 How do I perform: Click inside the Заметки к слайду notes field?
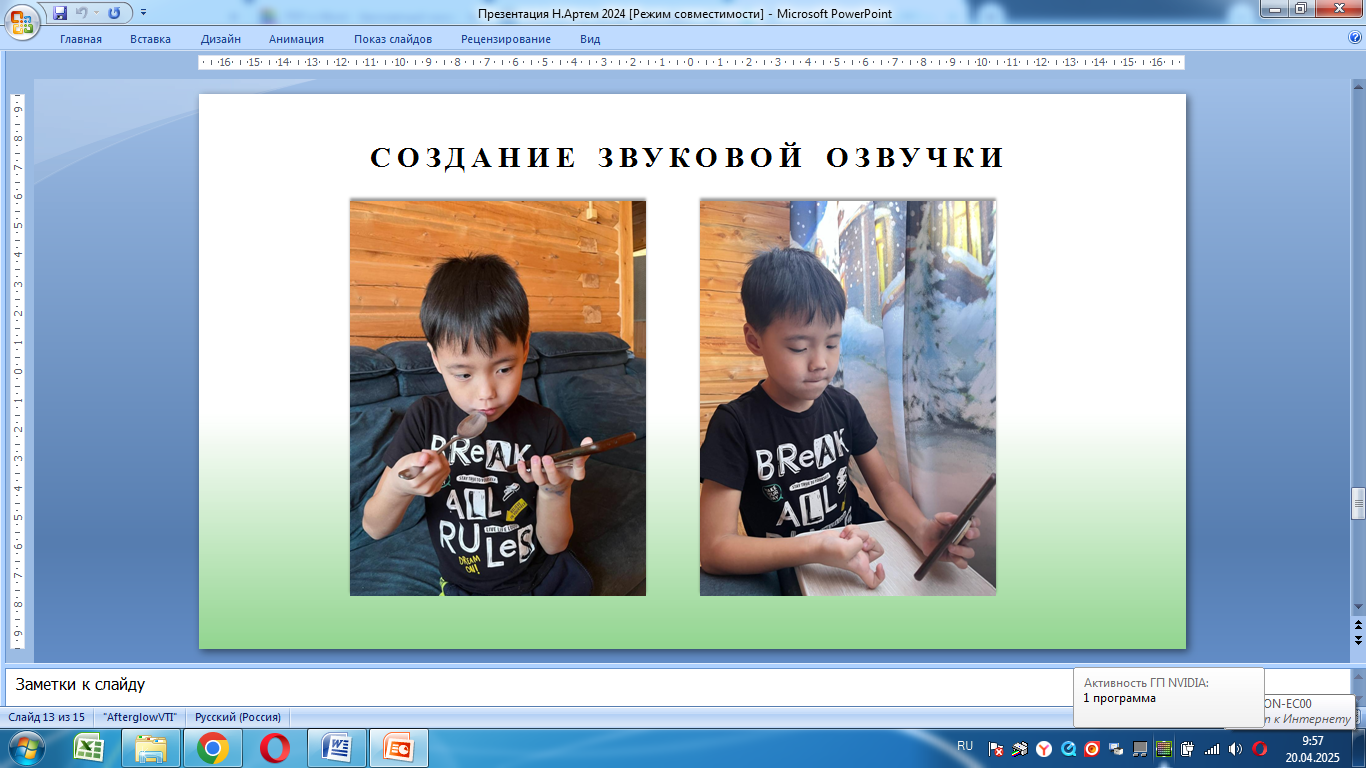point(540,685)
